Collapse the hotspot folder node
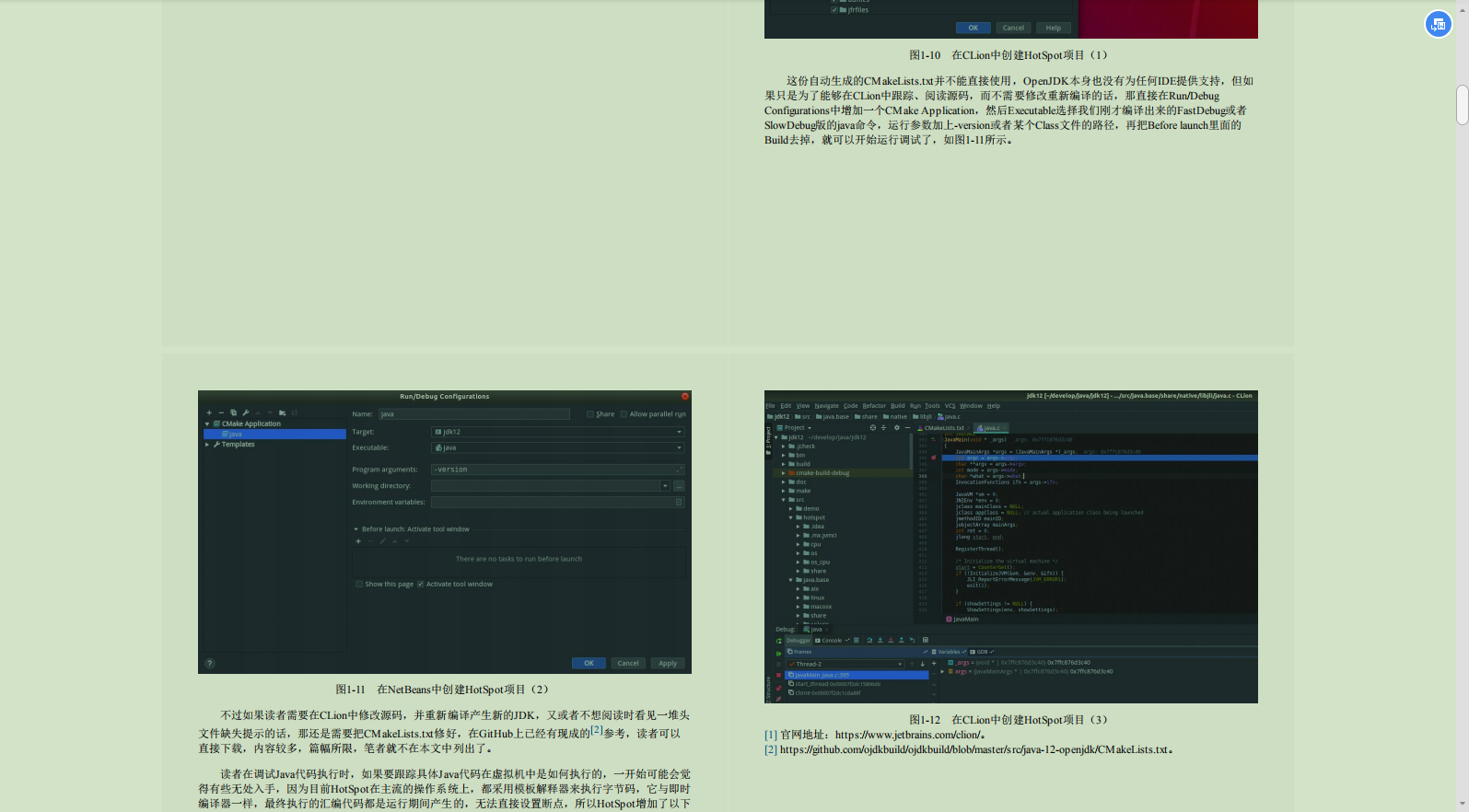Viewport: 1469px width, 812px height. coord(790,517)
